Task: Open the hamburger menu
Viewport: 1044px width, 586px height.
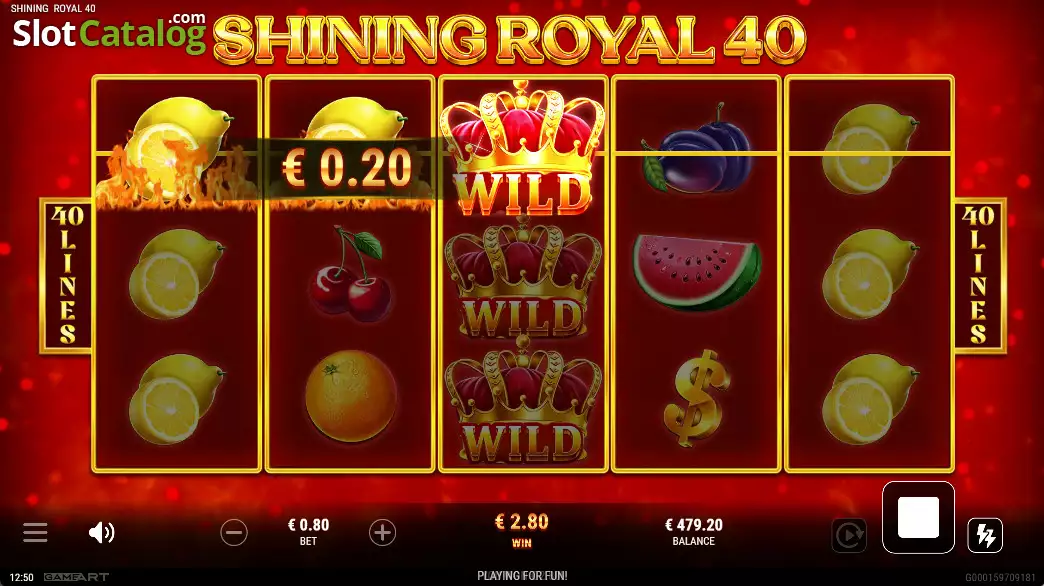Action: coord(35,533)
